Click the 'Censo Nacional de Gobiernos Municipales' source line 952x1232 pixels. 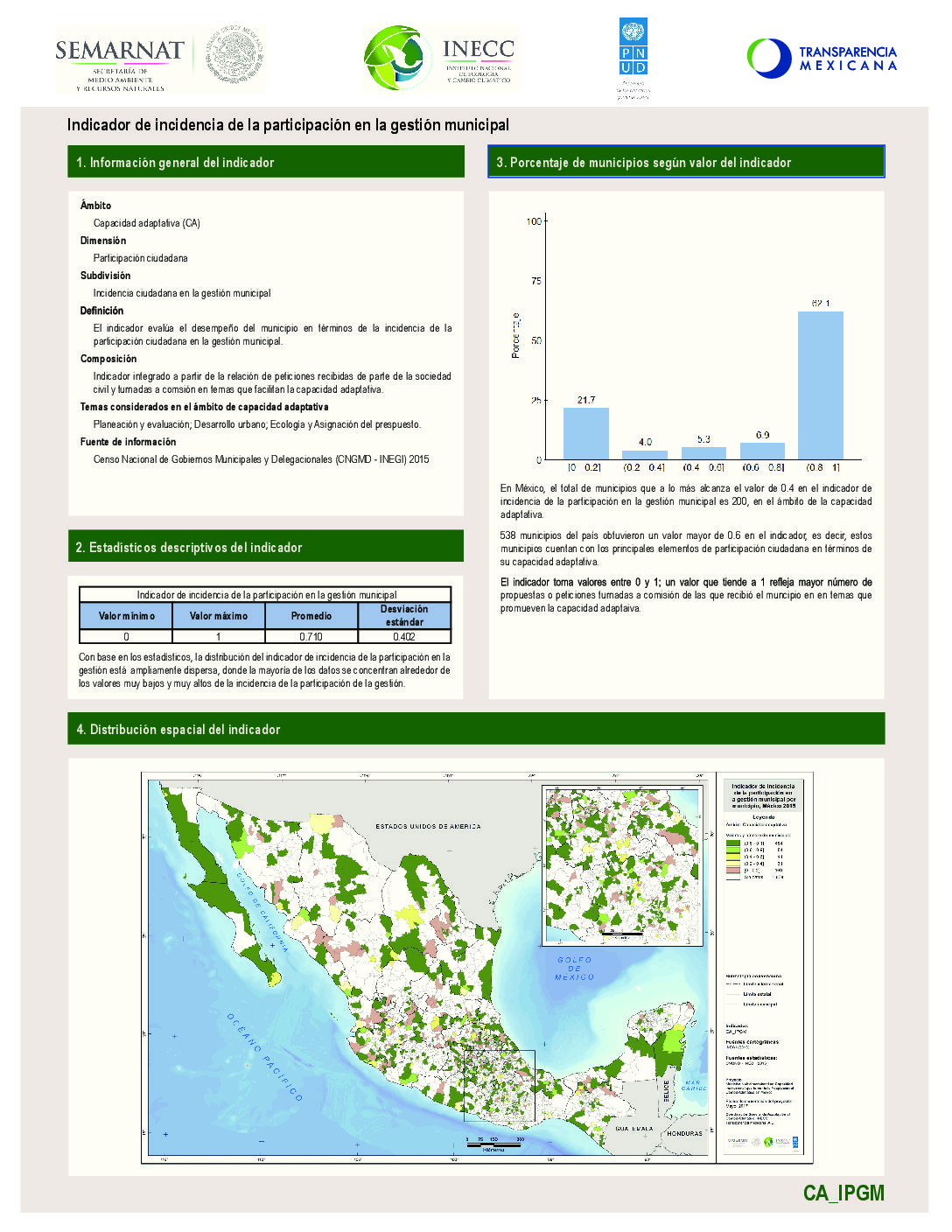pos(262,459)
